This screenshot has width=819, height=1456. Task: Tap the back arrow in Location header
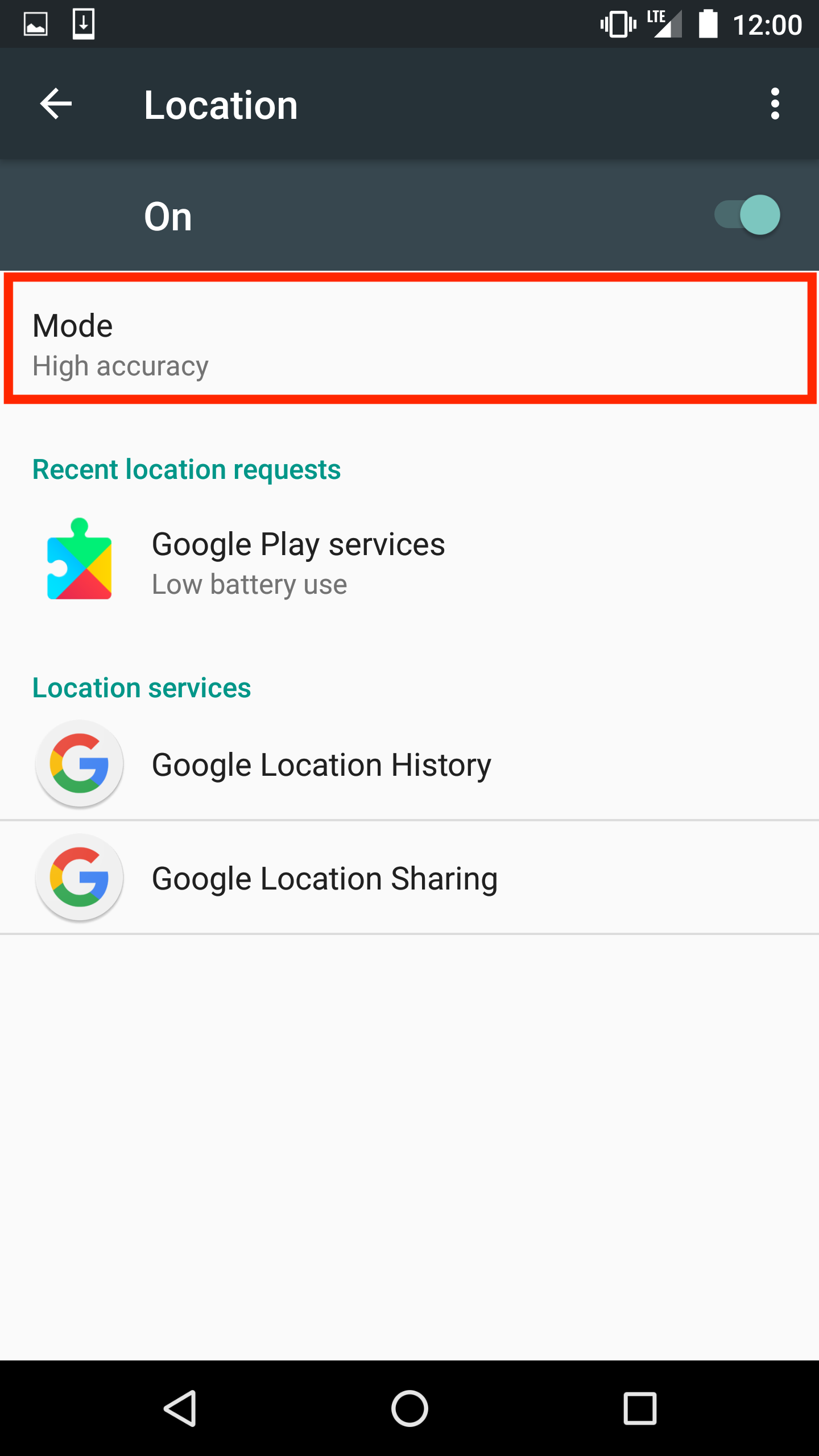pyautogui.click(x=56, y=104)
